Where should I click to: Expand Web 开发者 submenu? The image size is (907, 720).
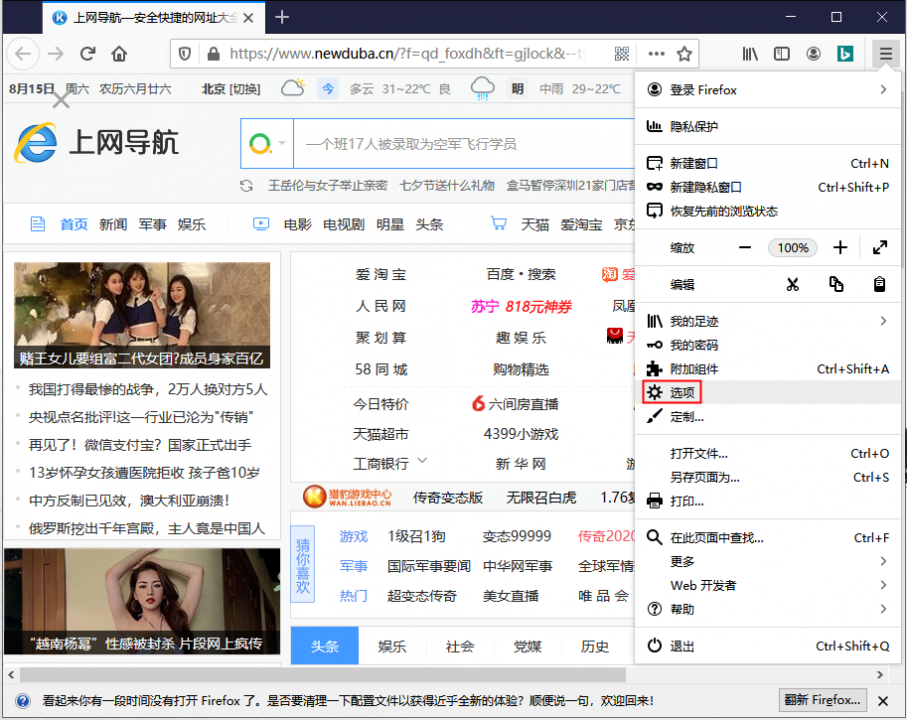point(768,585)
